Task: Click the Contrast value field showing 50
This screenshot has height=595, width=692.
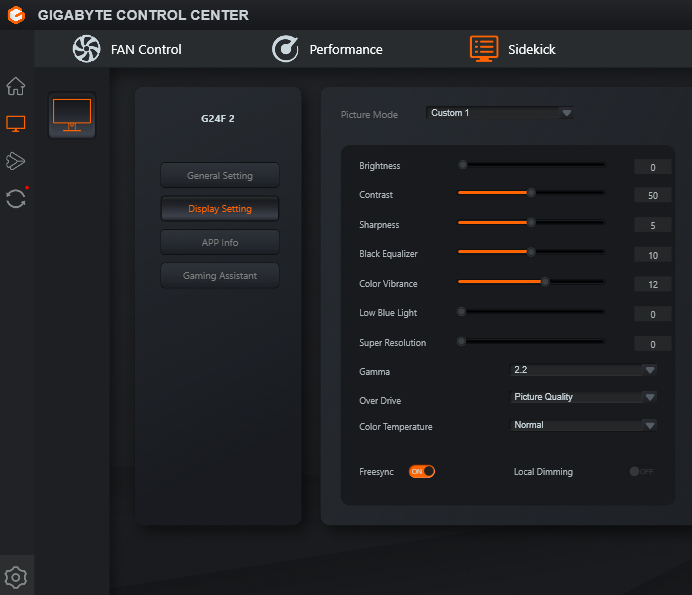Action: point(653,195)
